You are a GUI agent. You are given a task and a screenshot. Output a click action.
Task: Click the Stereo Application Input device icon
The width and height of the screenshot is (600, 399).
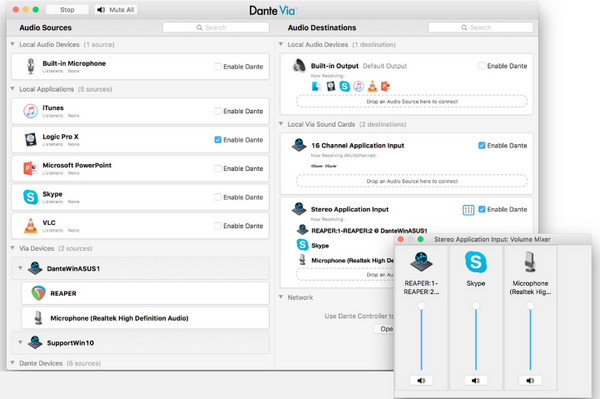point(299,209)
